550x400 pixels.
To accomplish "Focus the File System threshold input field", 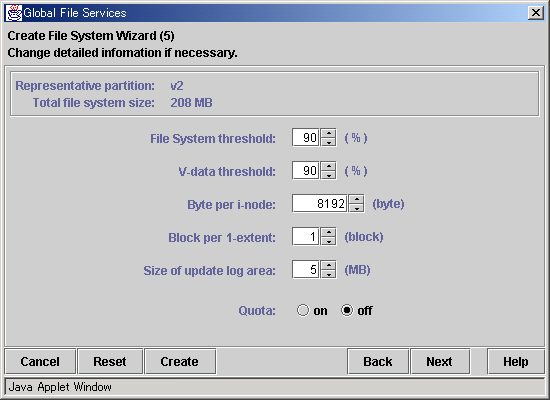I will [x=306, y=138].
